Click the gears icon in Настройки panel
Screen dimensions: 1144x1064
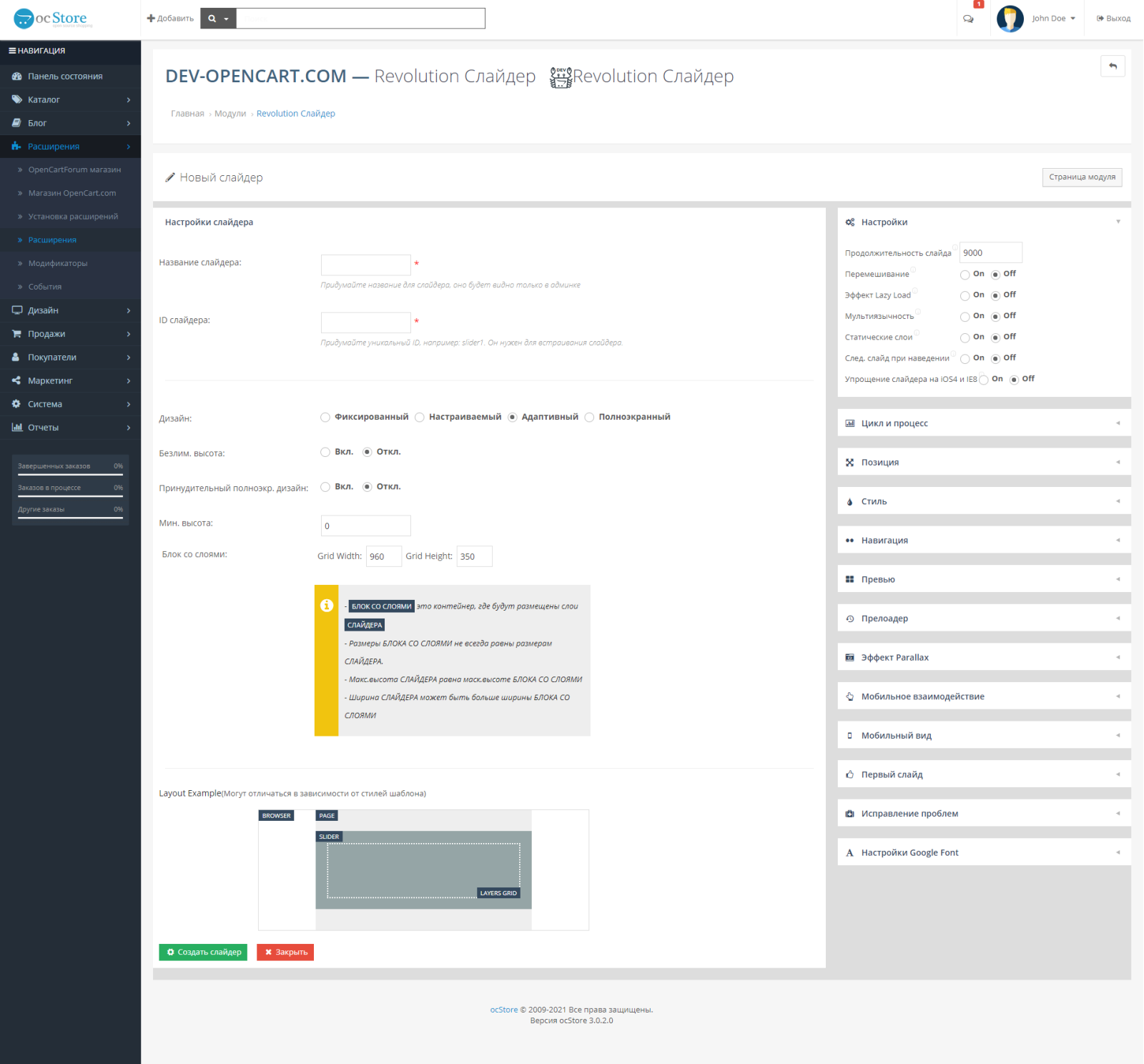[849, 222]
